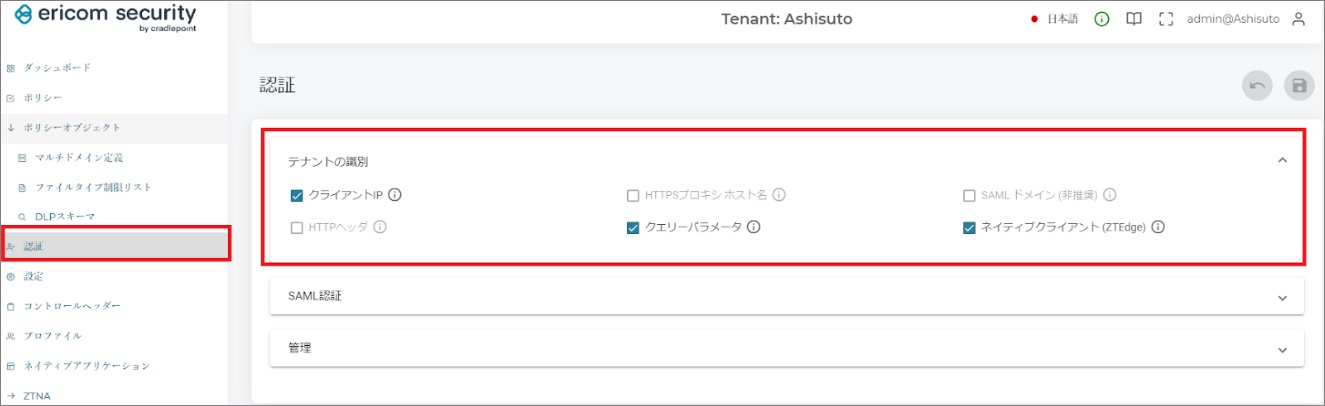Click the save floppy disk icon

click(1299, 86)
